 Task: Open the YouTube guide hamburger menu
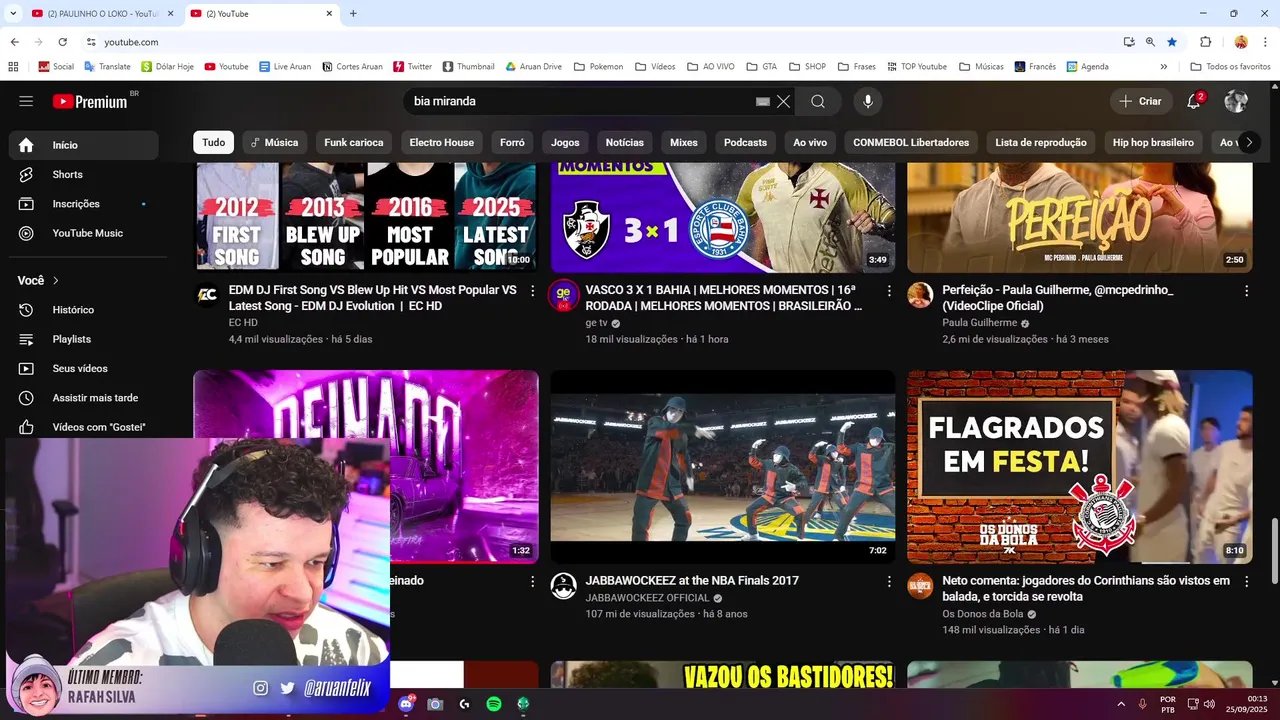pyautogui.click(x=26, y=101)
